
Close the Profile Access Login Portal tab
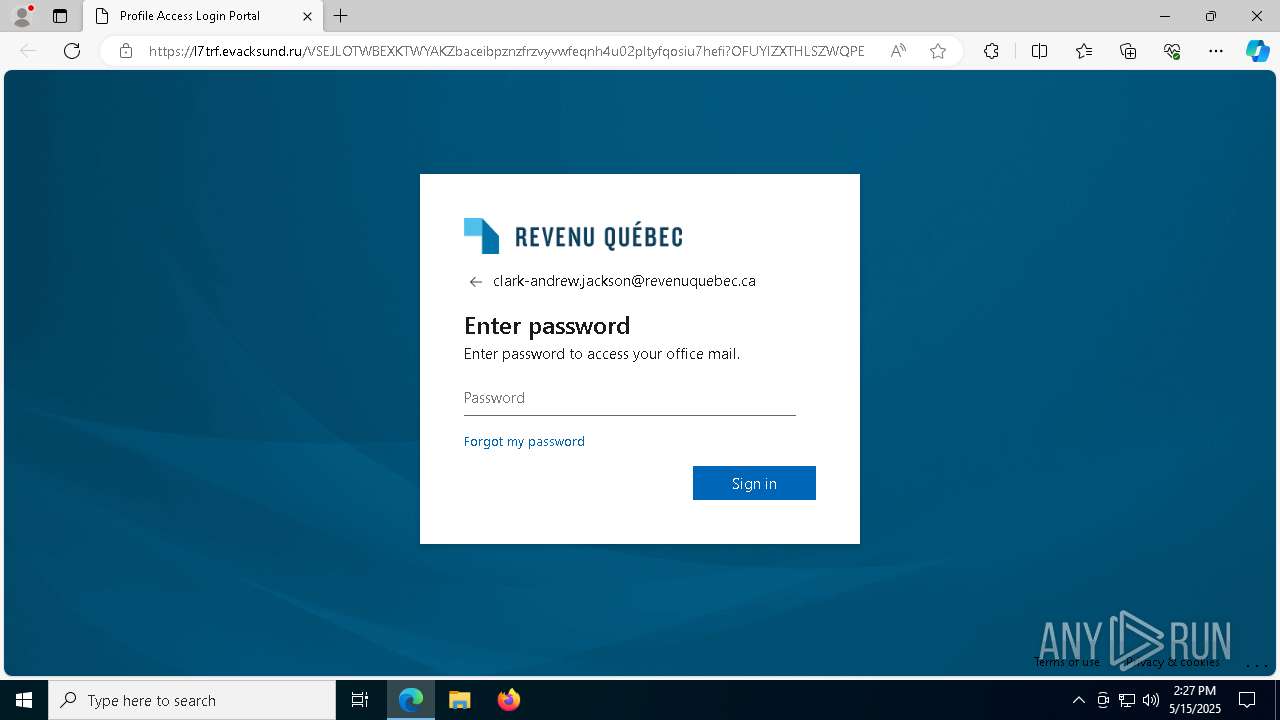(307, 16)
